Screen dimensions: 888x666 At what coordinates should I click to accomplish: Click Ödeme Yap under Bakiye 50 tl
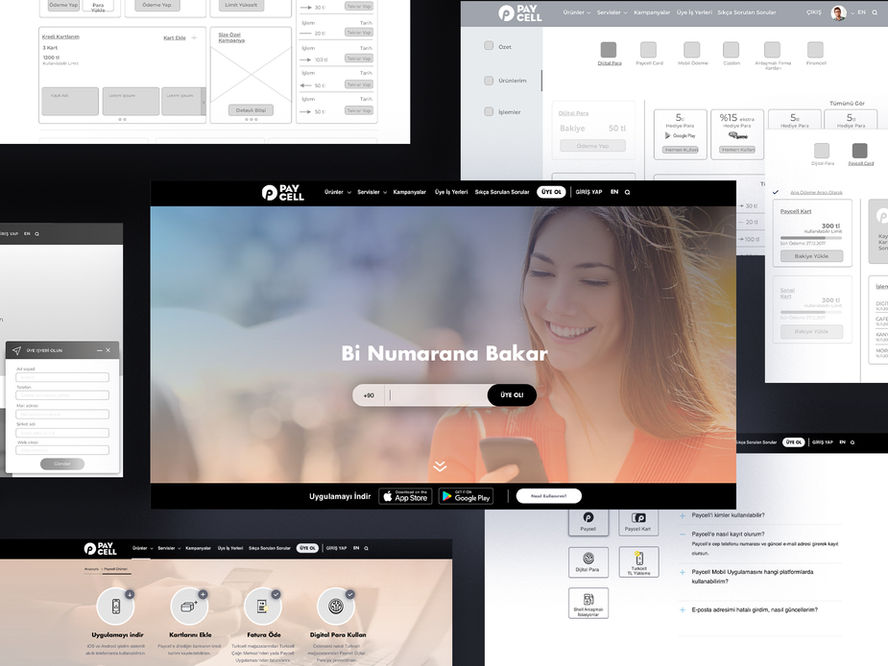(x=593, y=146)
